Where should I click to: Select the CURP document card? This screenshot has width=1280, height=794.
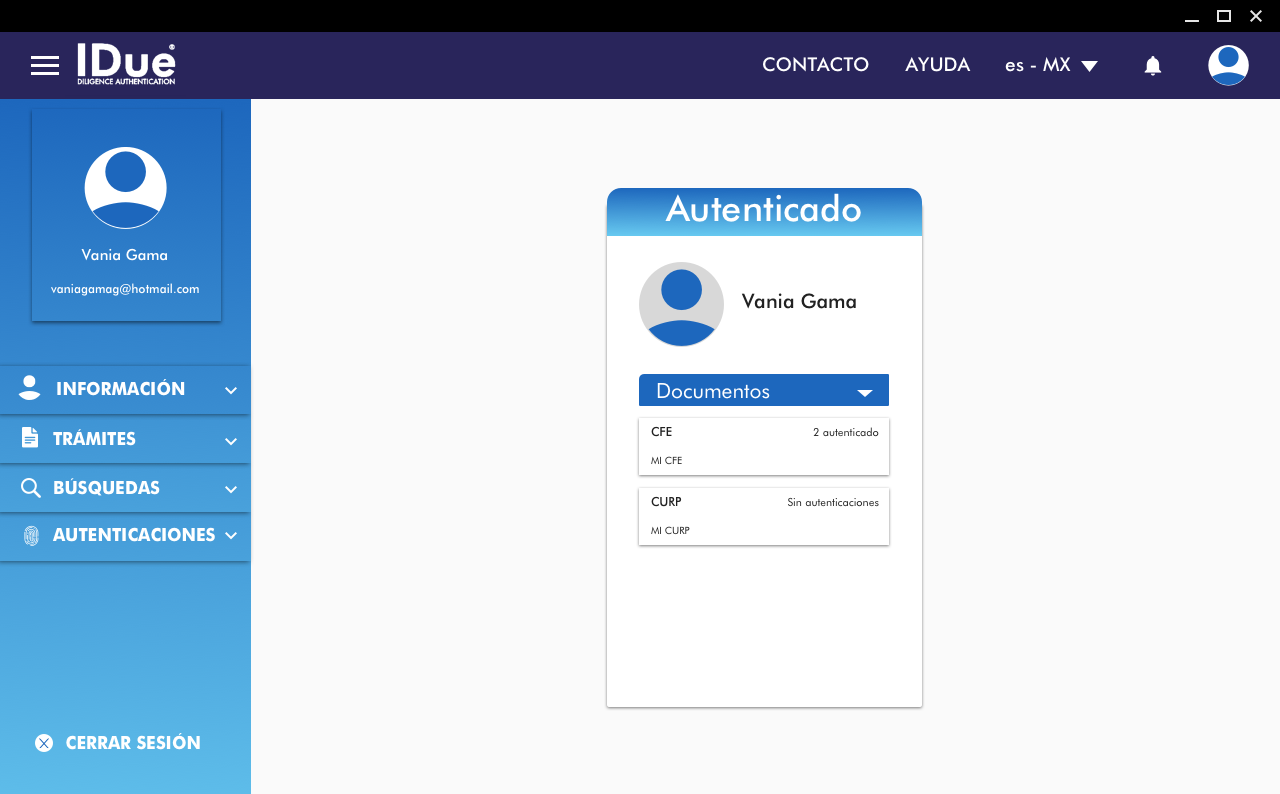pos(764,516)
